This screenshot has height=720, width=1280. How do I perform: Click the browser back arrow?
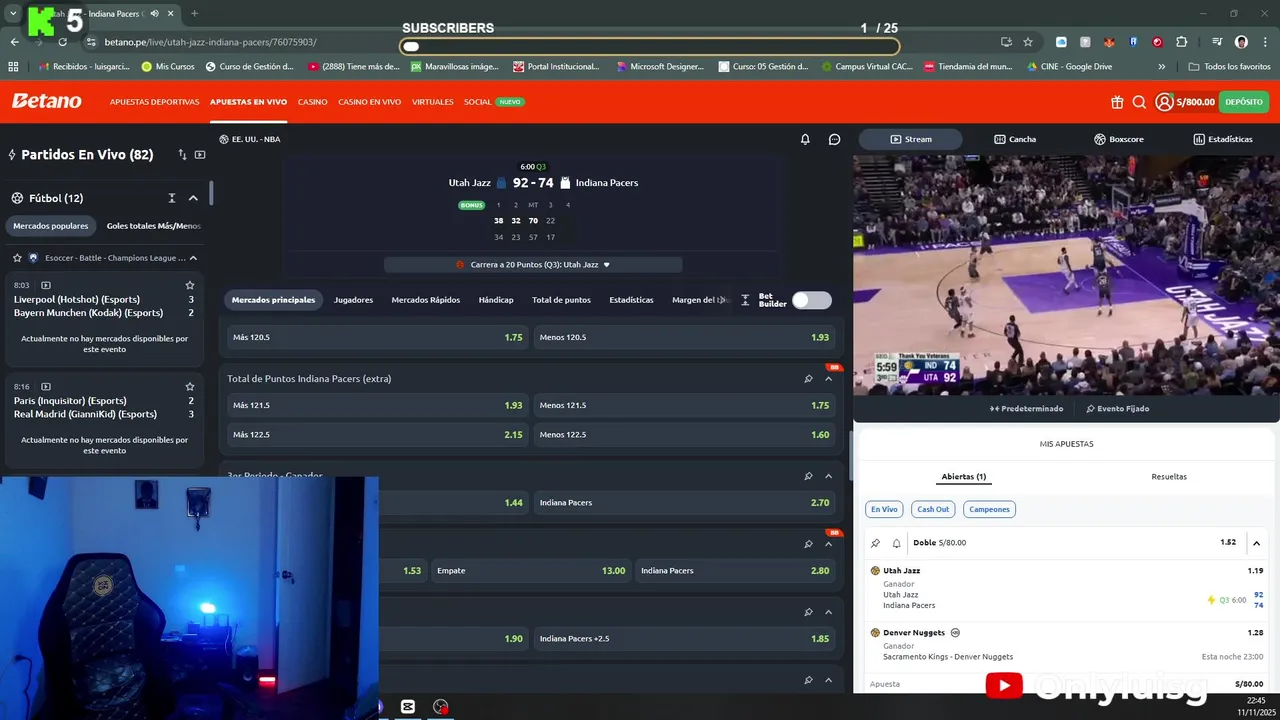pyautogui.click(x=14, y=42)
